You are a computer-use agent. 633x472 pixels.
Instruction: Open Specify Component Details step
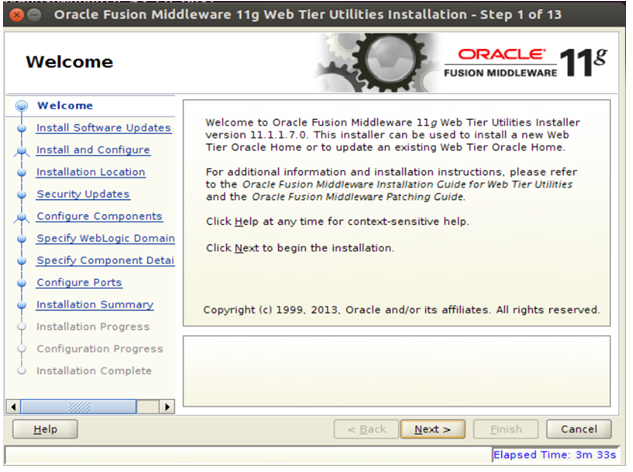[105, 260]
